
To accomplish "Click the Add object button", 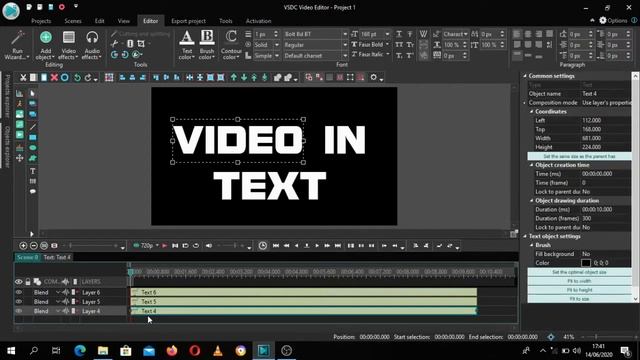I will click(46, 45).
